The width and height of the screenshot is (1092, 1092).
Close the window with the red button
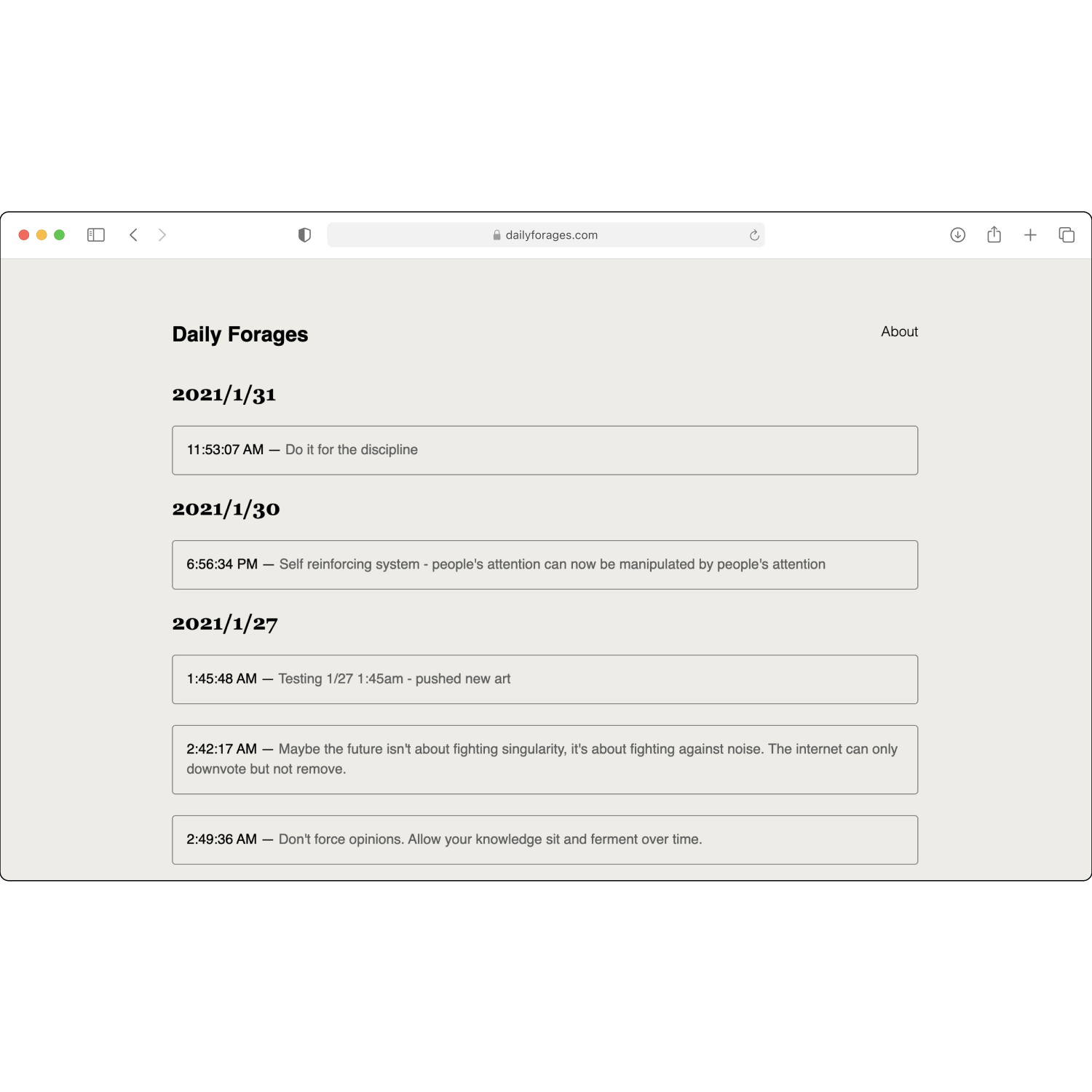pos(23,235)
